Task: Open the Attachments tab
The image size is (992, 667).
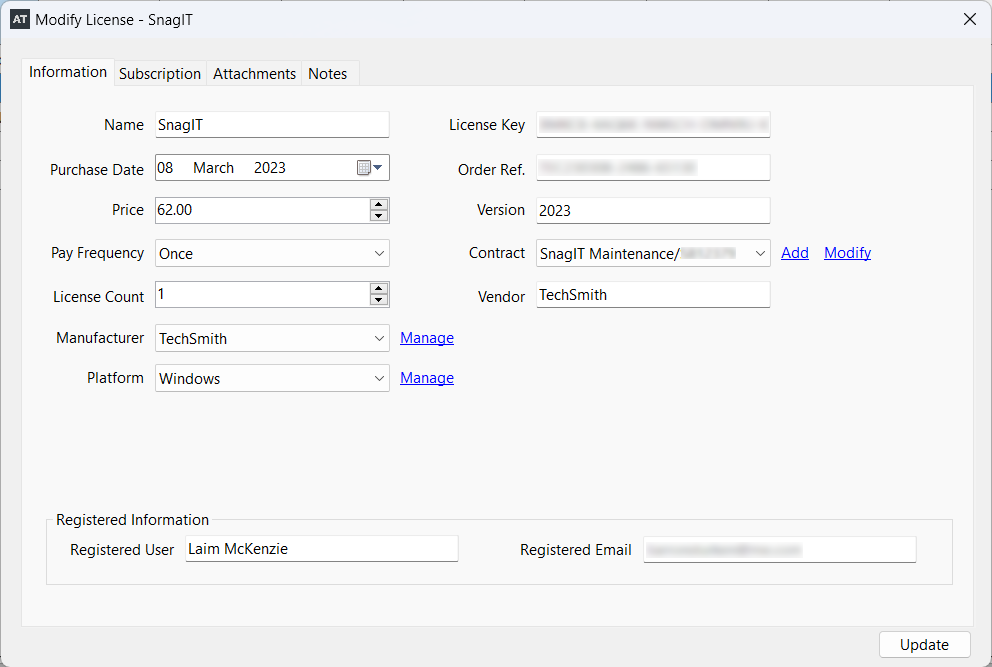Action: (254, 74)
